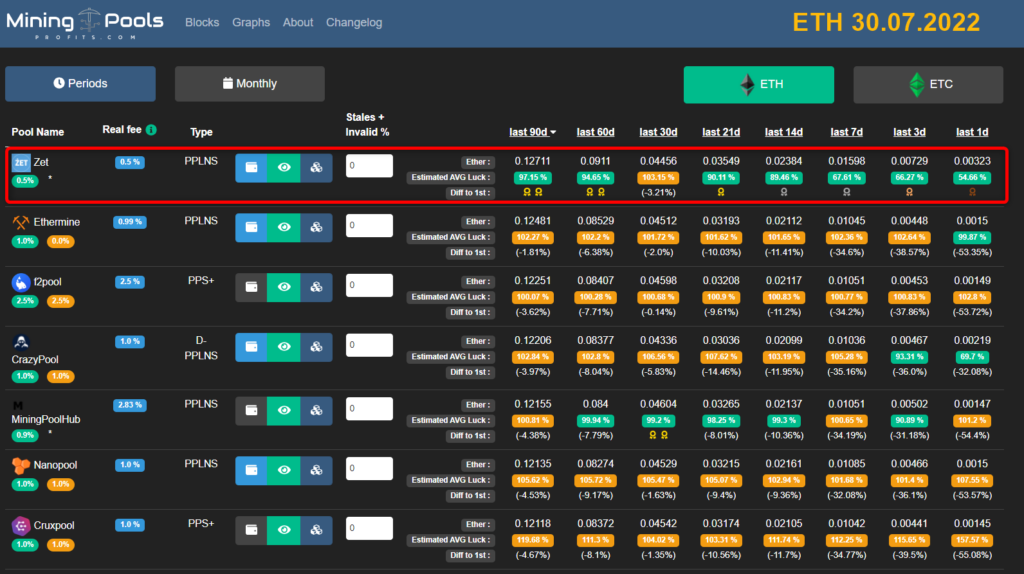Select the Monthly view button
The width and height of the screenshot is (1024, 574).
(249, 84)
